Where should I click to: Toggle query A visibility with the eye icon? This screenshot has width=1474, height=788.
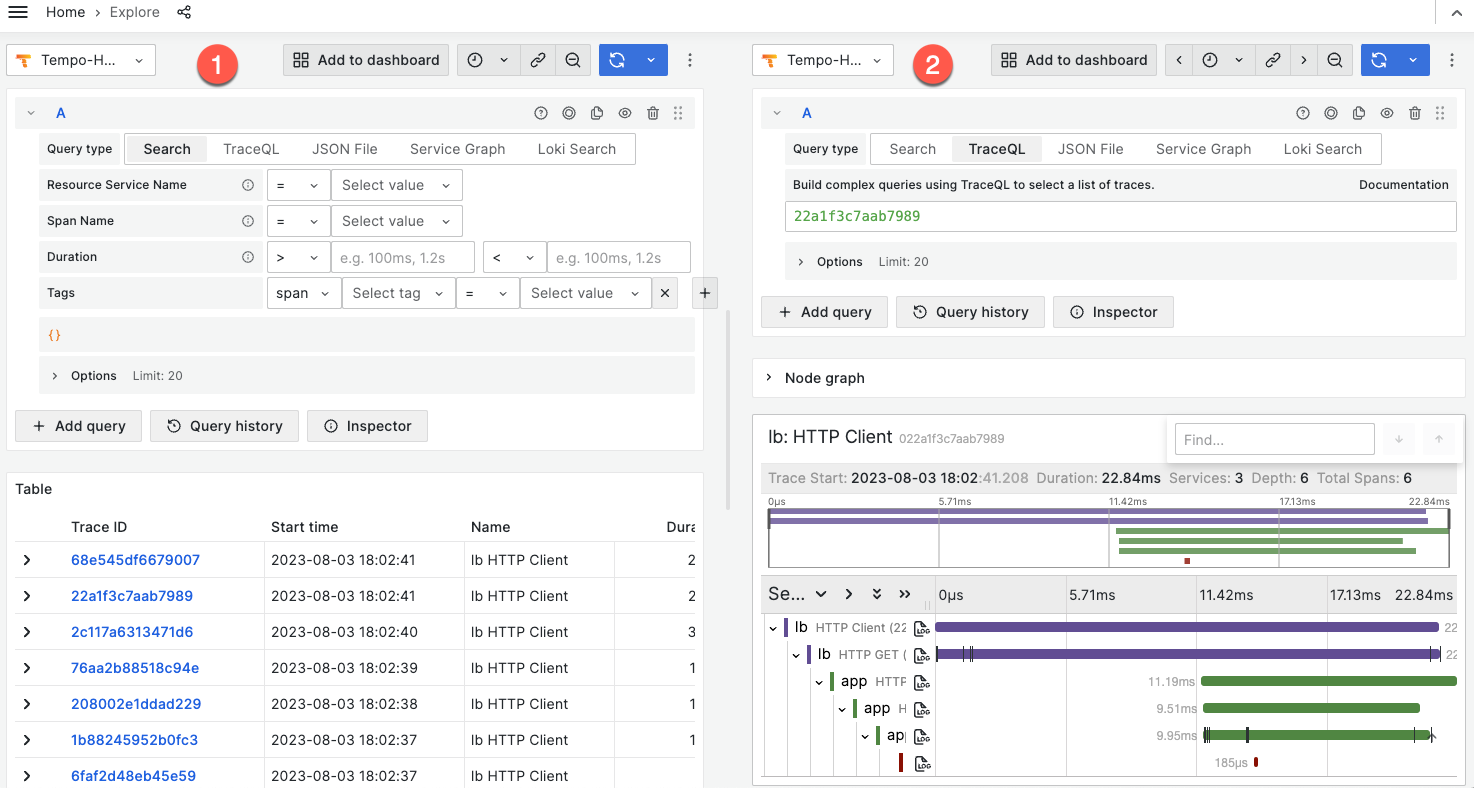tap(625, 113)
